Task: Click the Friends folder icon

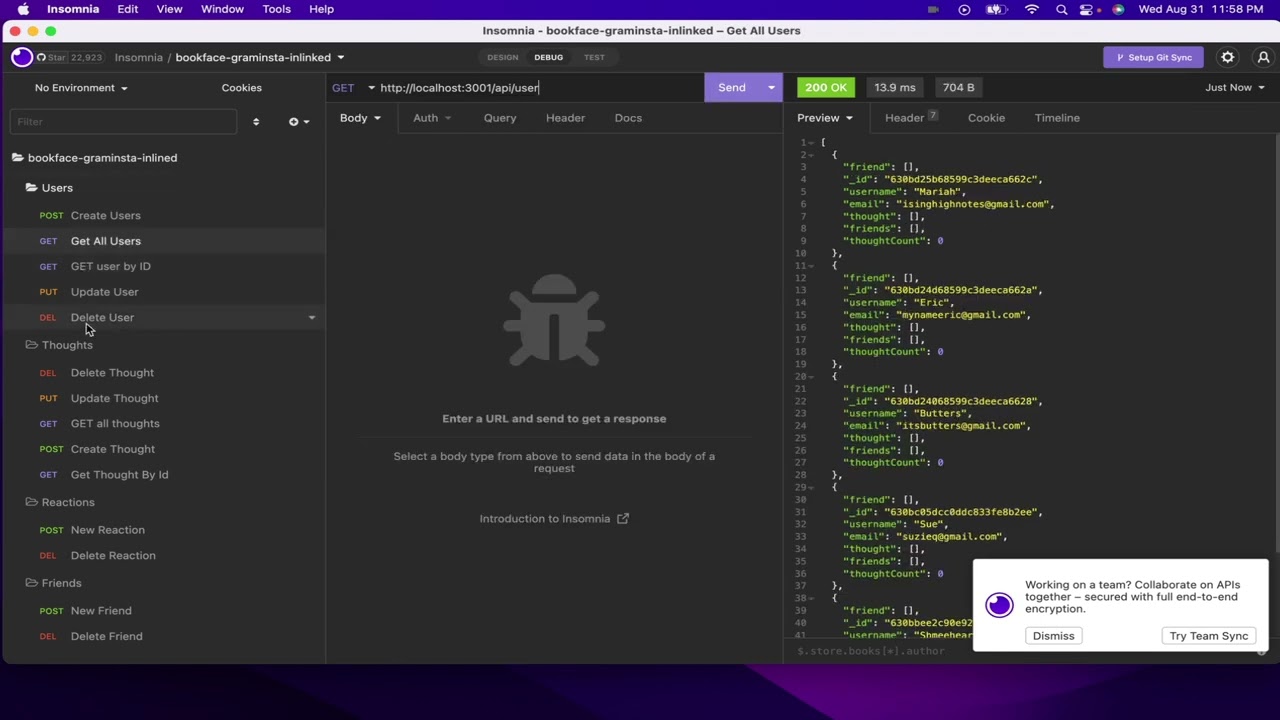Action: tap(32, 583)
